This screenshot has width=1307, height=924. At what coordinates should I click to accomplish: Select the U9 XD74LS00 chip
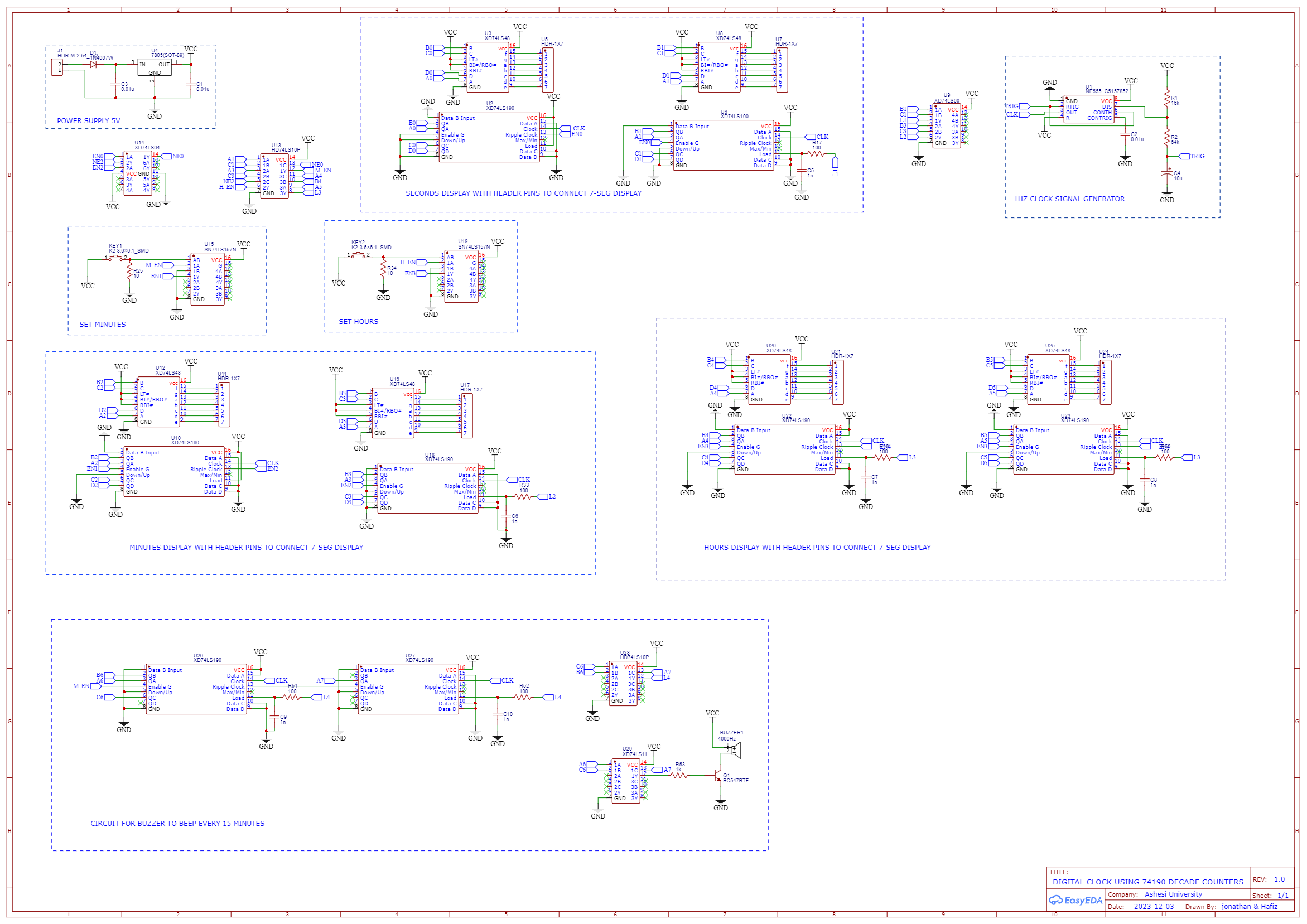[x=946, y=127]
